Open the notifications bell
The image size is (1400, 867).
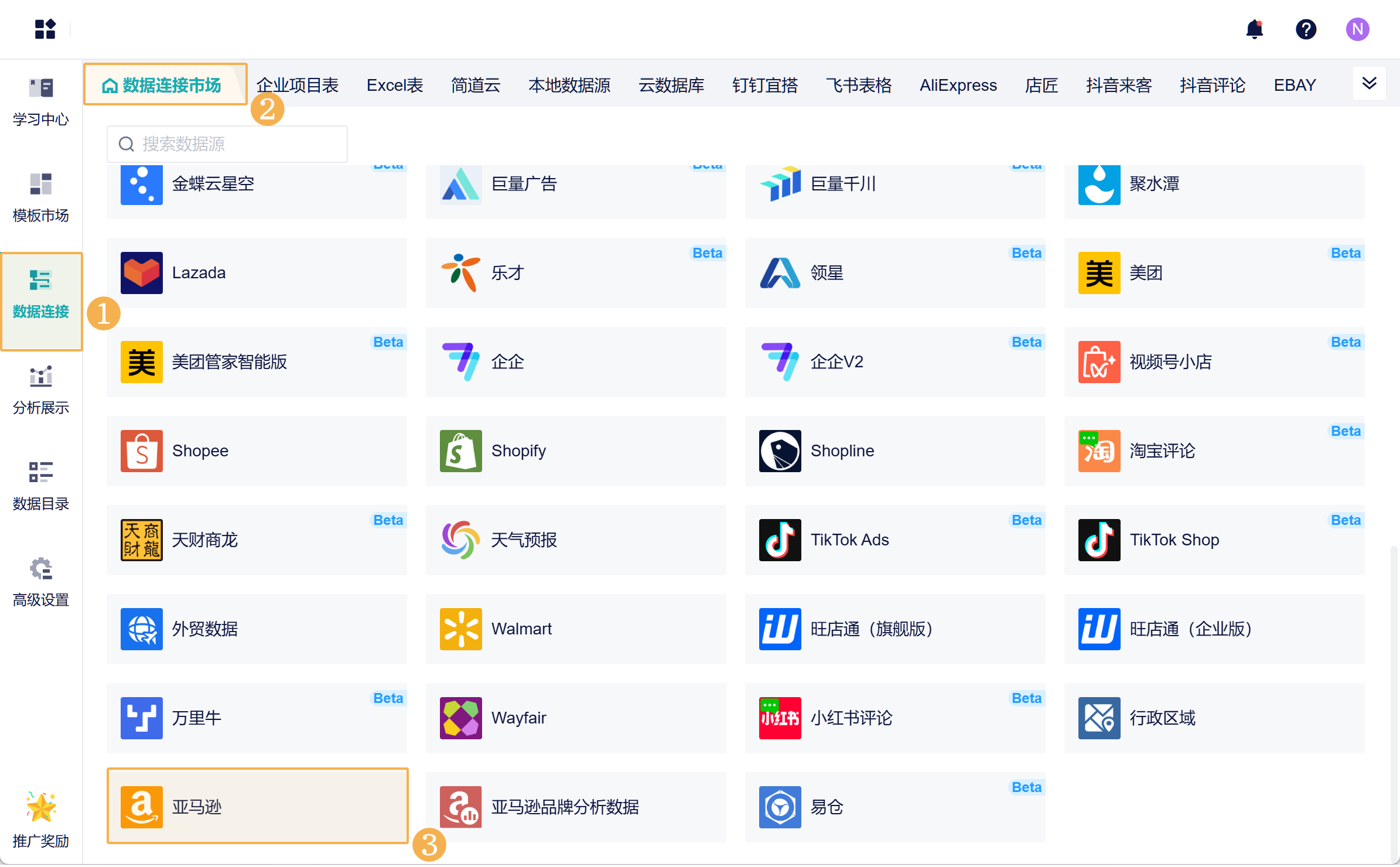(1254, 29)
